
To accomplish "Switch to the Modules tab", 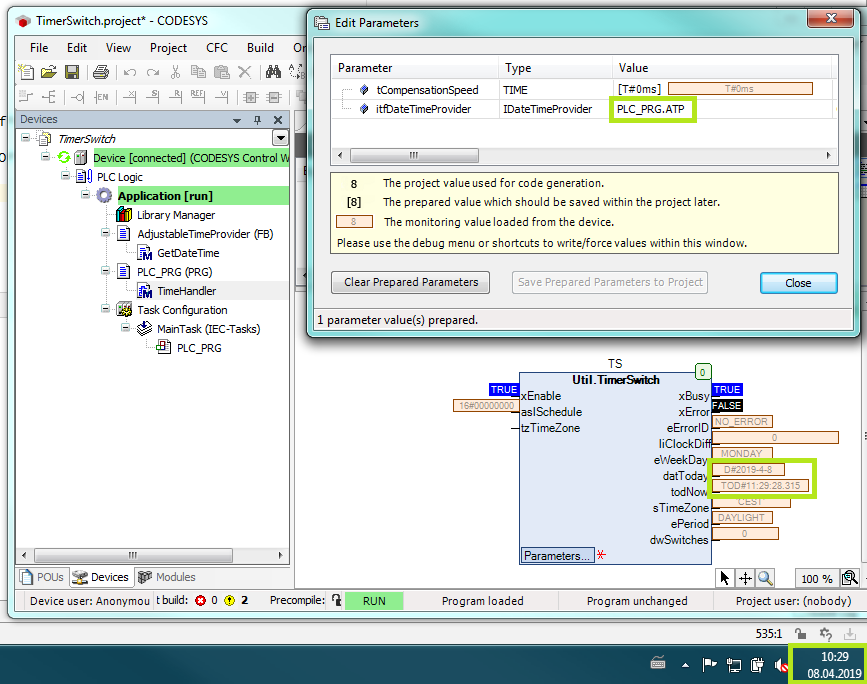I will (x=167, y=577).
